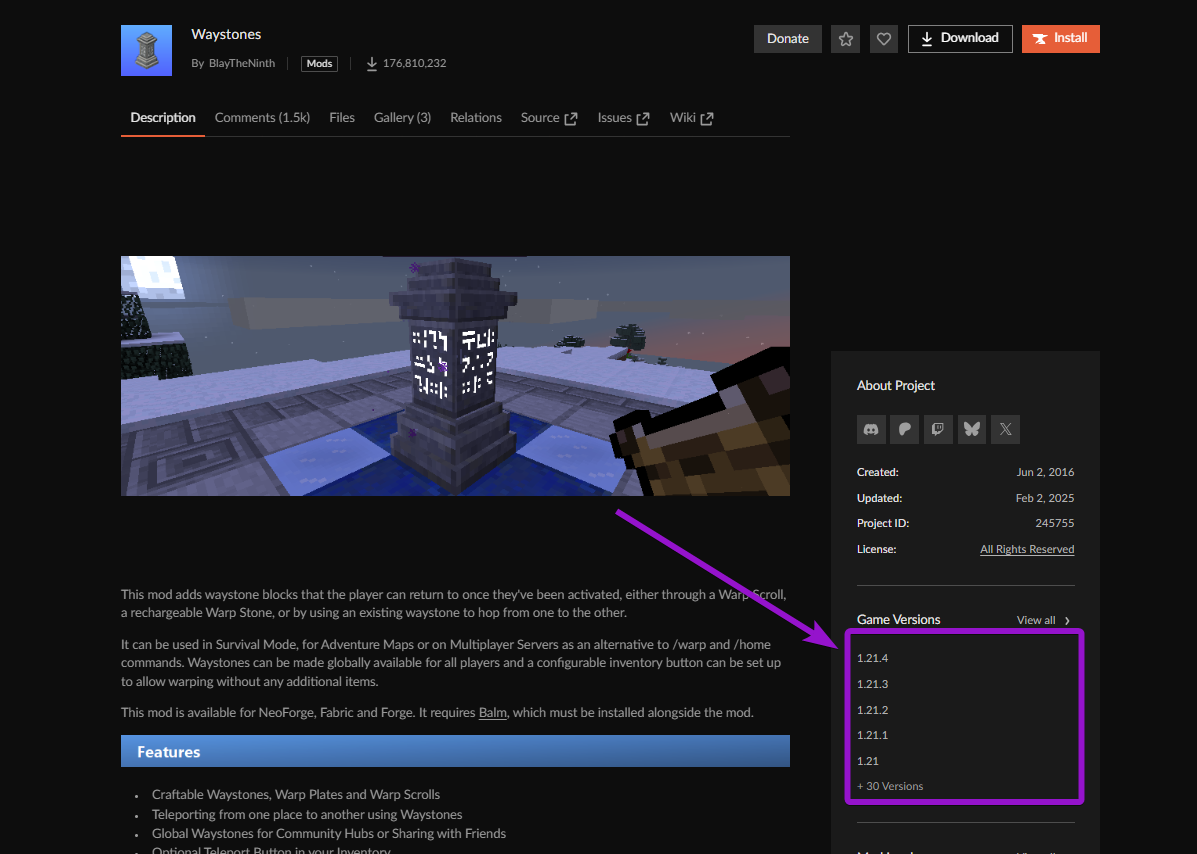Screen dimensions: 1197x854
Task: Open the Discord social link icon
Action: [871, 429]
